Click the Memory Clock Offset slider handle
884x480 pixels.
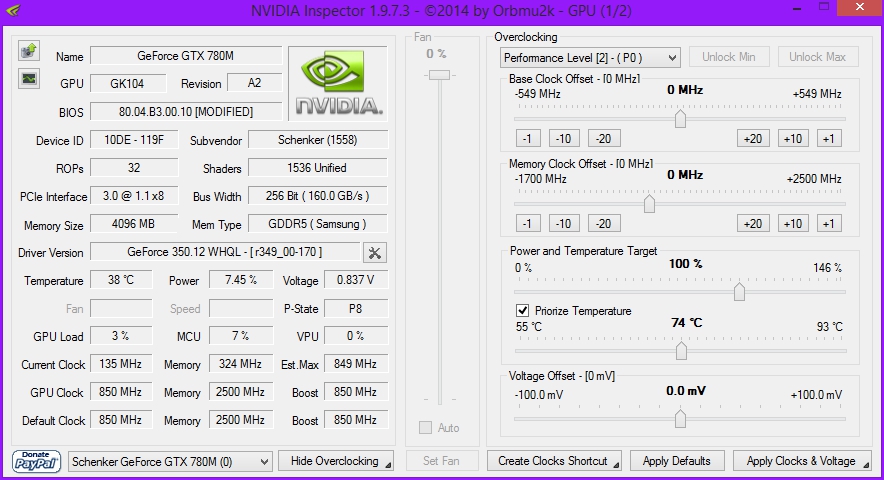[x=649, y=204]
